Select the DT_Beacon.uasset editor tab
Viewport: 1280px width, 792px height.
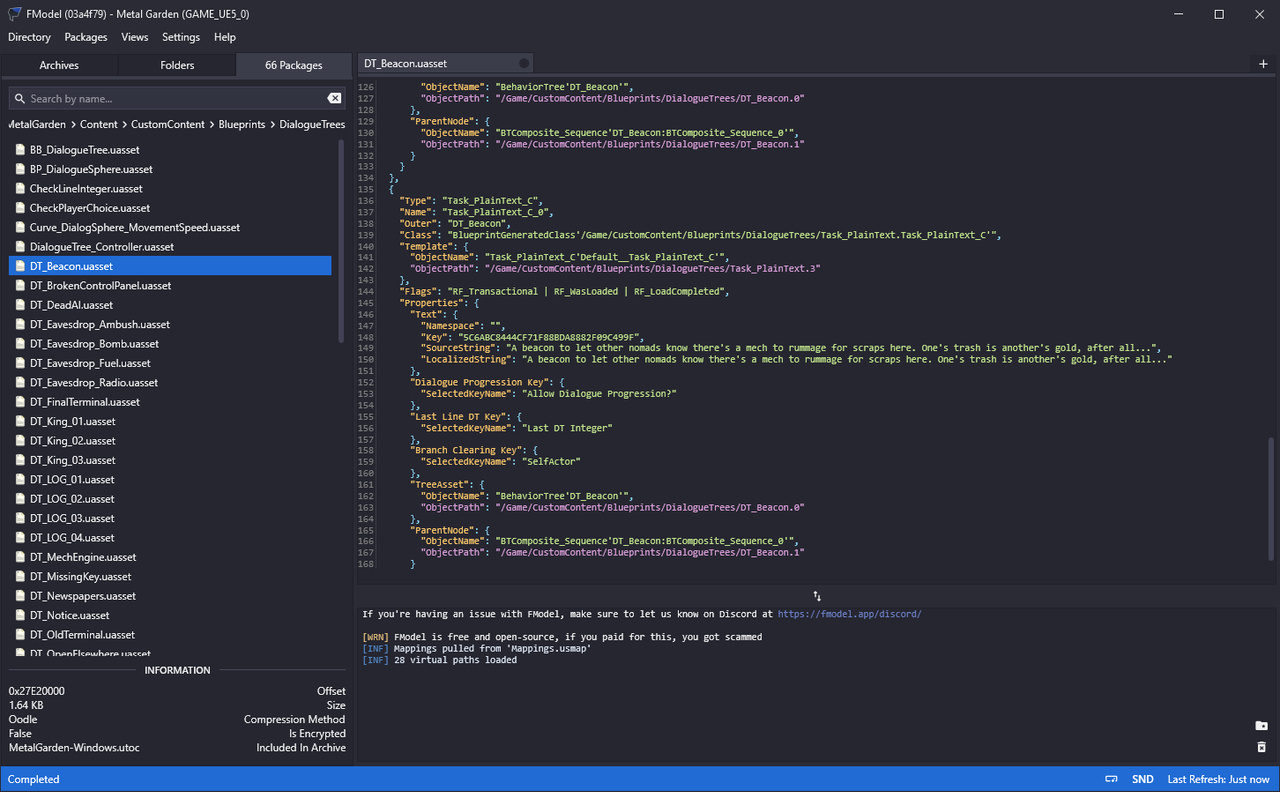pos(445,63)
